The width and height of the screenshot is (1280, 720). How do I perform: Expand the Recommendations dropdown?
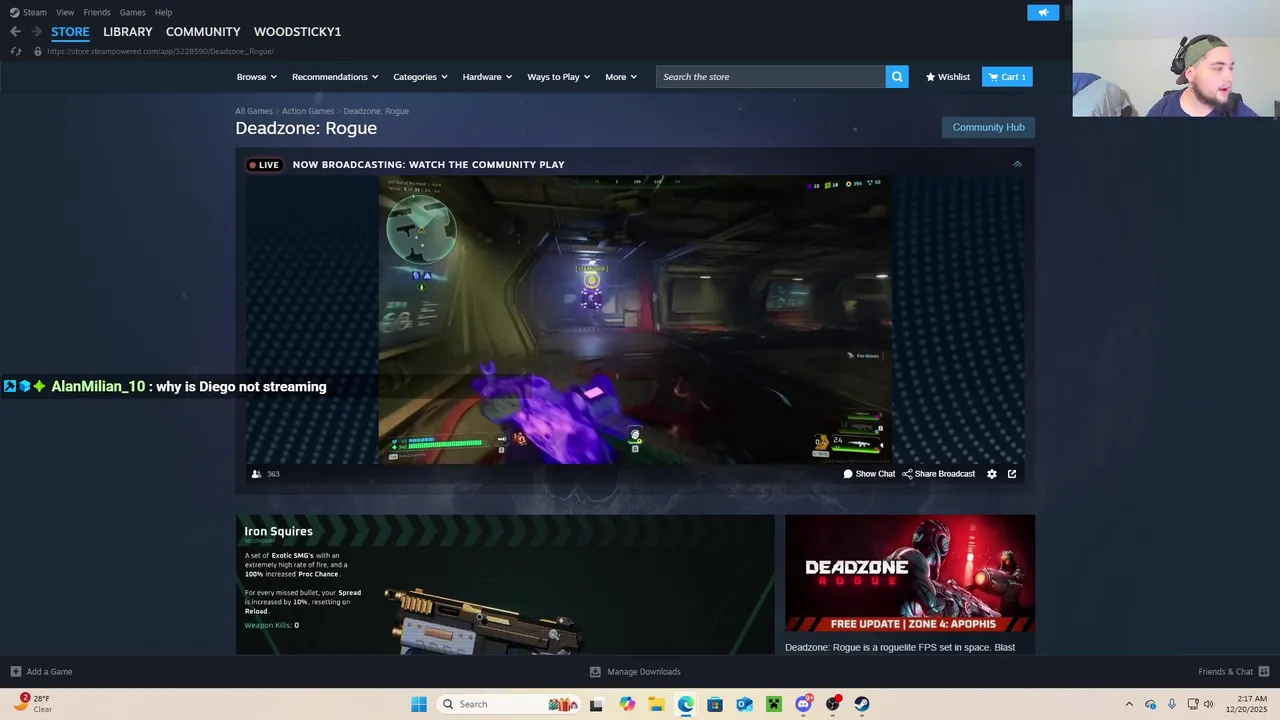335,77
